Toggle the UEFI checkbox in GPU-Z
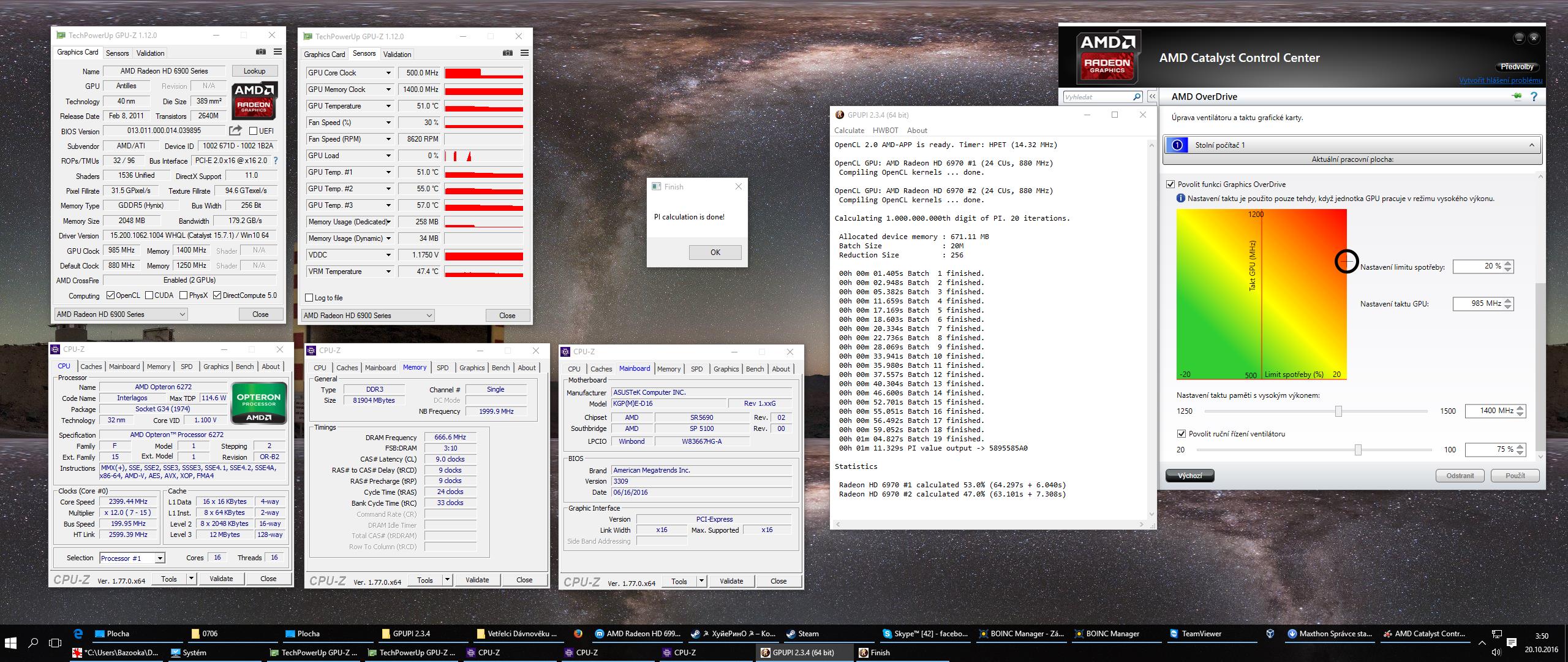1568x662 pixels. click(x=254, y=131)
